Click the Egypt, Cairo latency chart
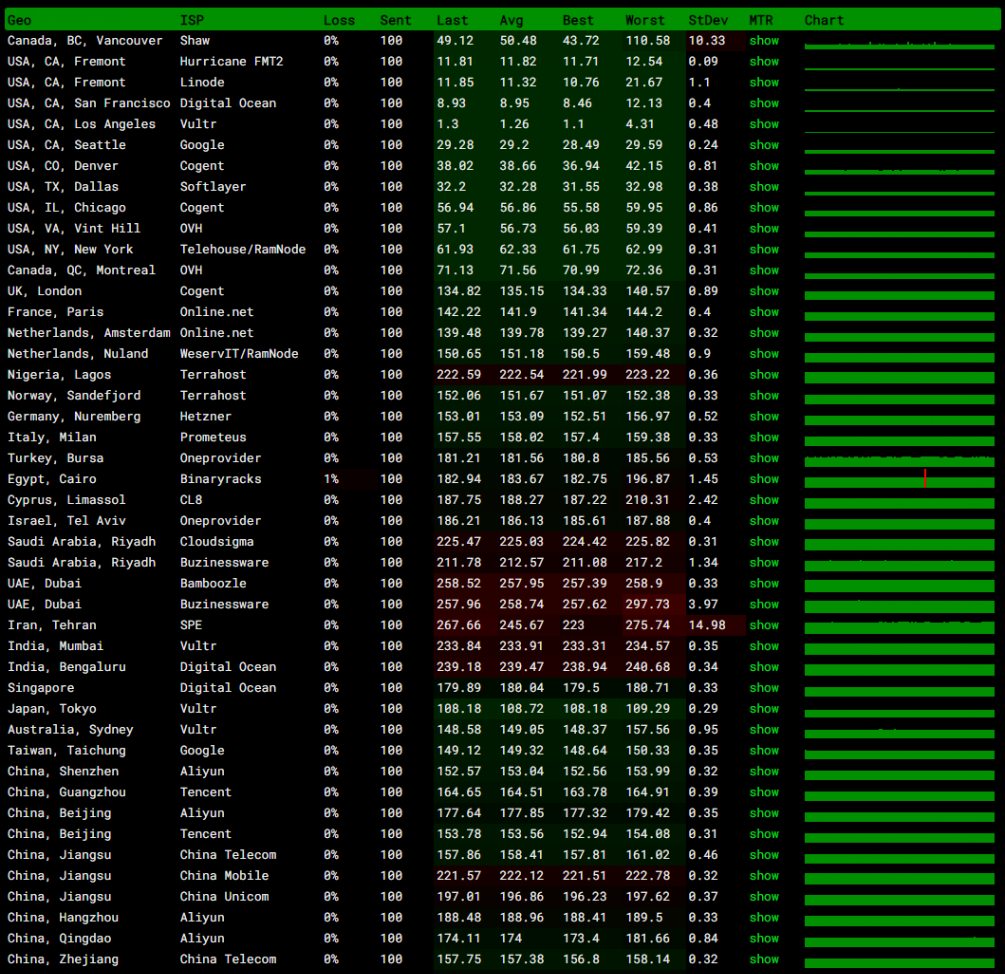This screenshot has width=1005, height=974. coord(899,479)
